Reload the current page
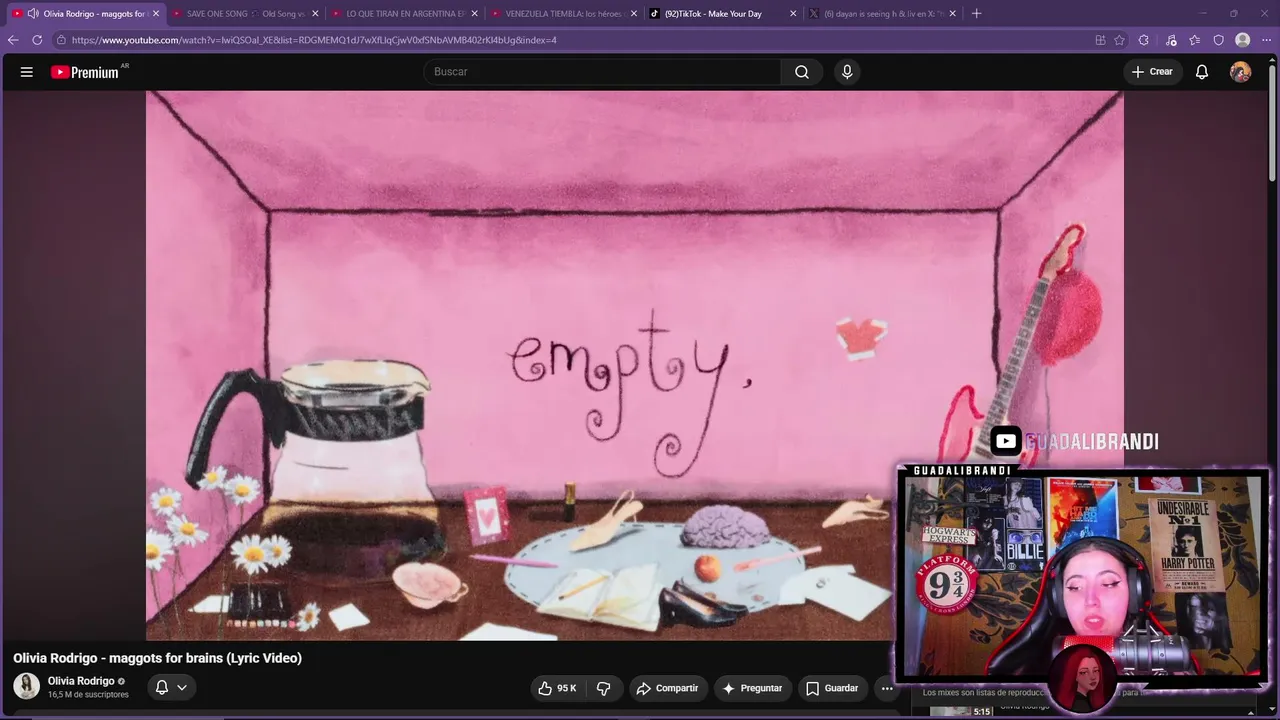 (37, 40)
